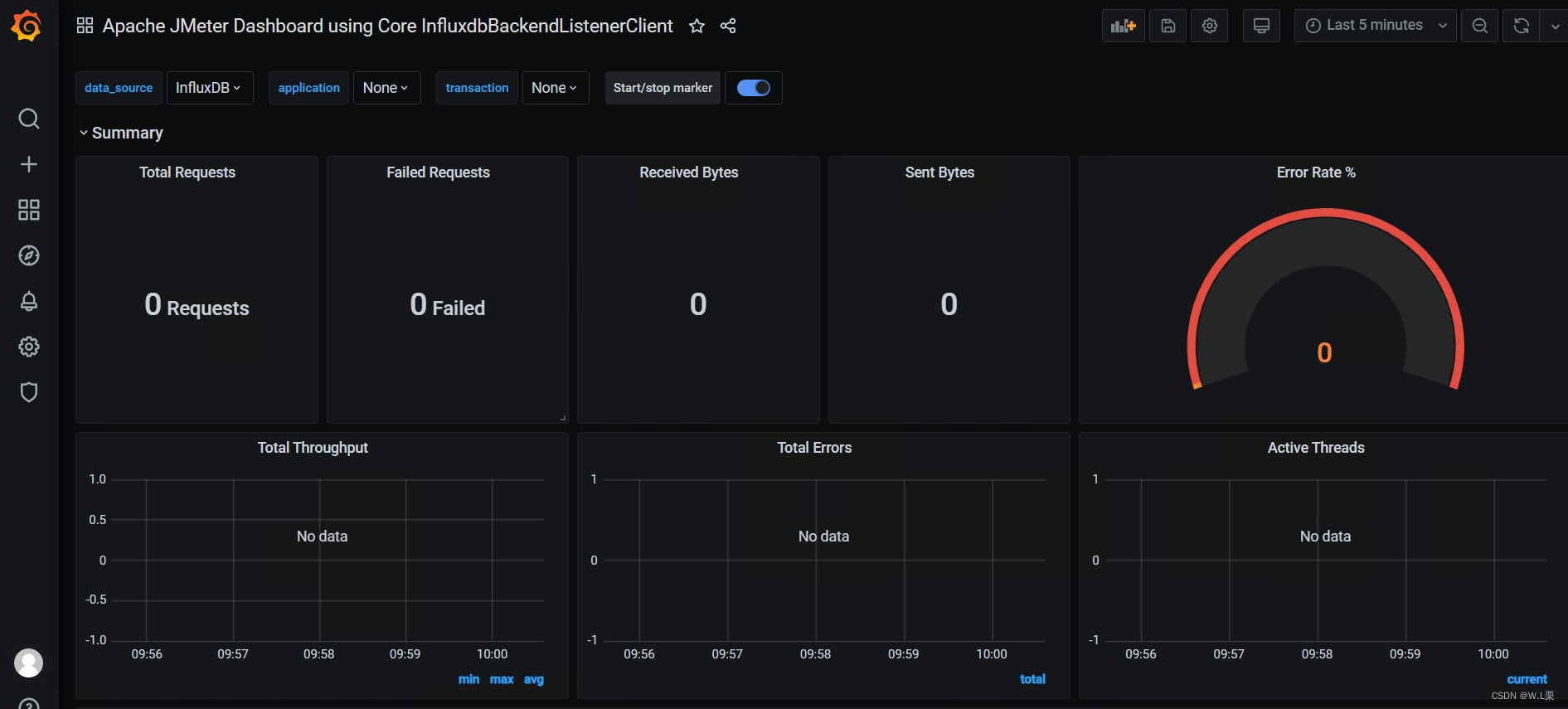This screenshot has height=709, width=1568.
Task: Click the current legend header in Active Threads
Action: (1527, 679)
